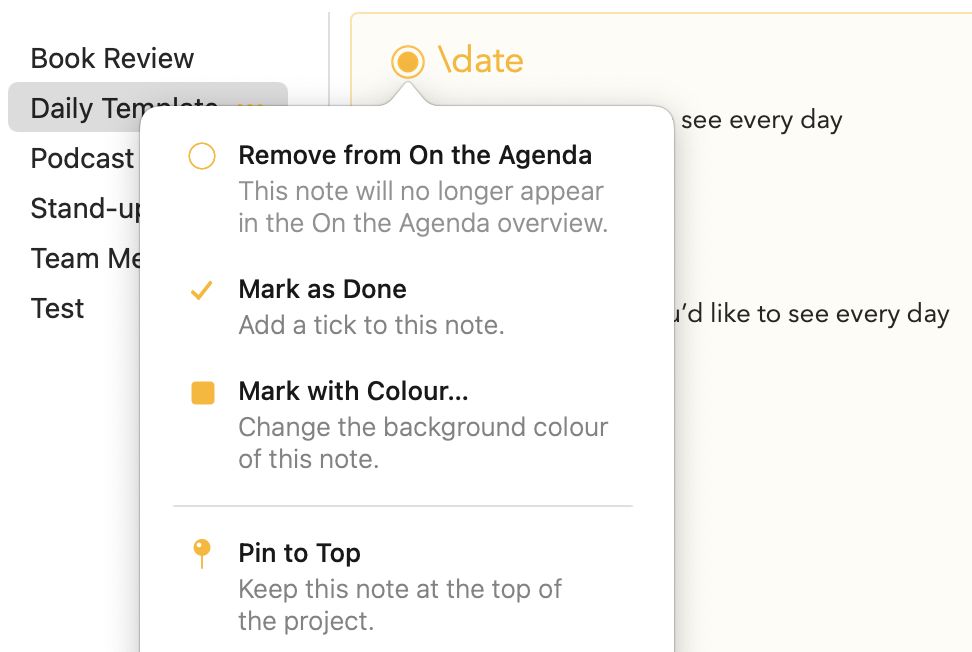Click the first "see every day" note line
The height and width of the screenshot is (652, 972).
(761, 120)
